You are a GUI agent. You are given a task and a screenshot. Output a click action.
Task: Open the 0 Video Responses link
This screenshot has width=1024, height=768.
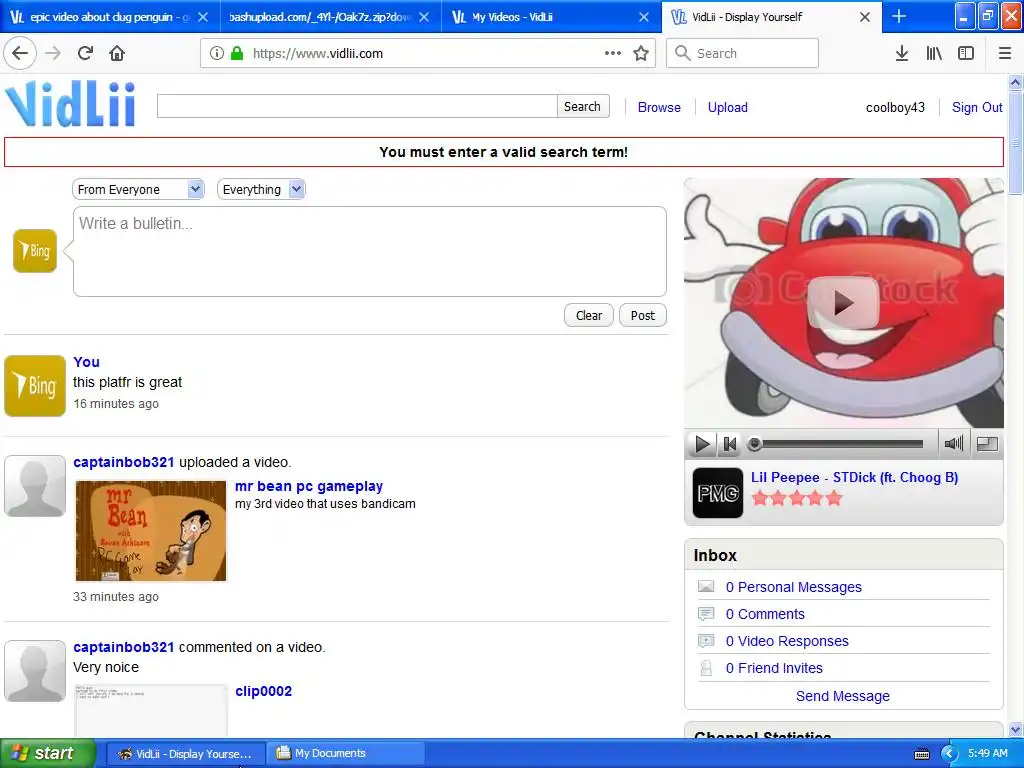click(787, 641)
